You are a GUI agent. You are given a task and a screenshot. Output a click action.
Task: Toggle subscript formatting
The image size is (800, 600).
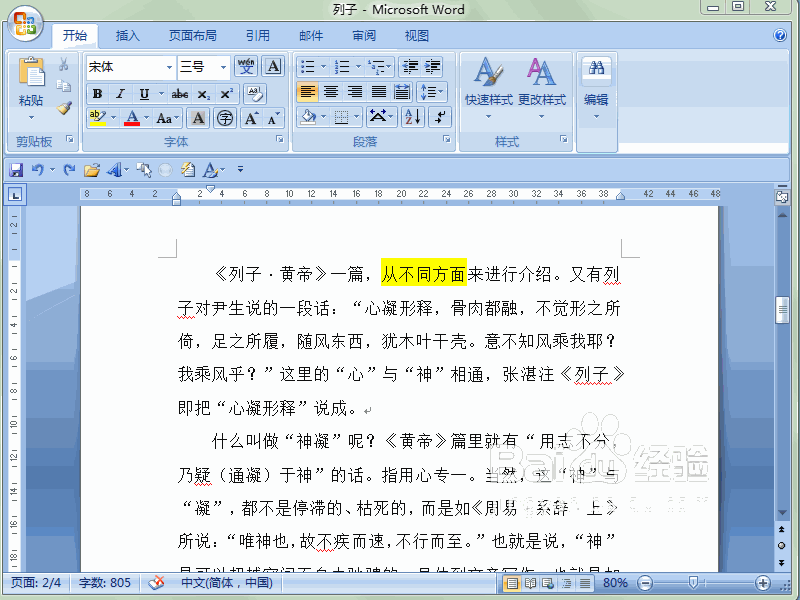(x=201, y=93)
